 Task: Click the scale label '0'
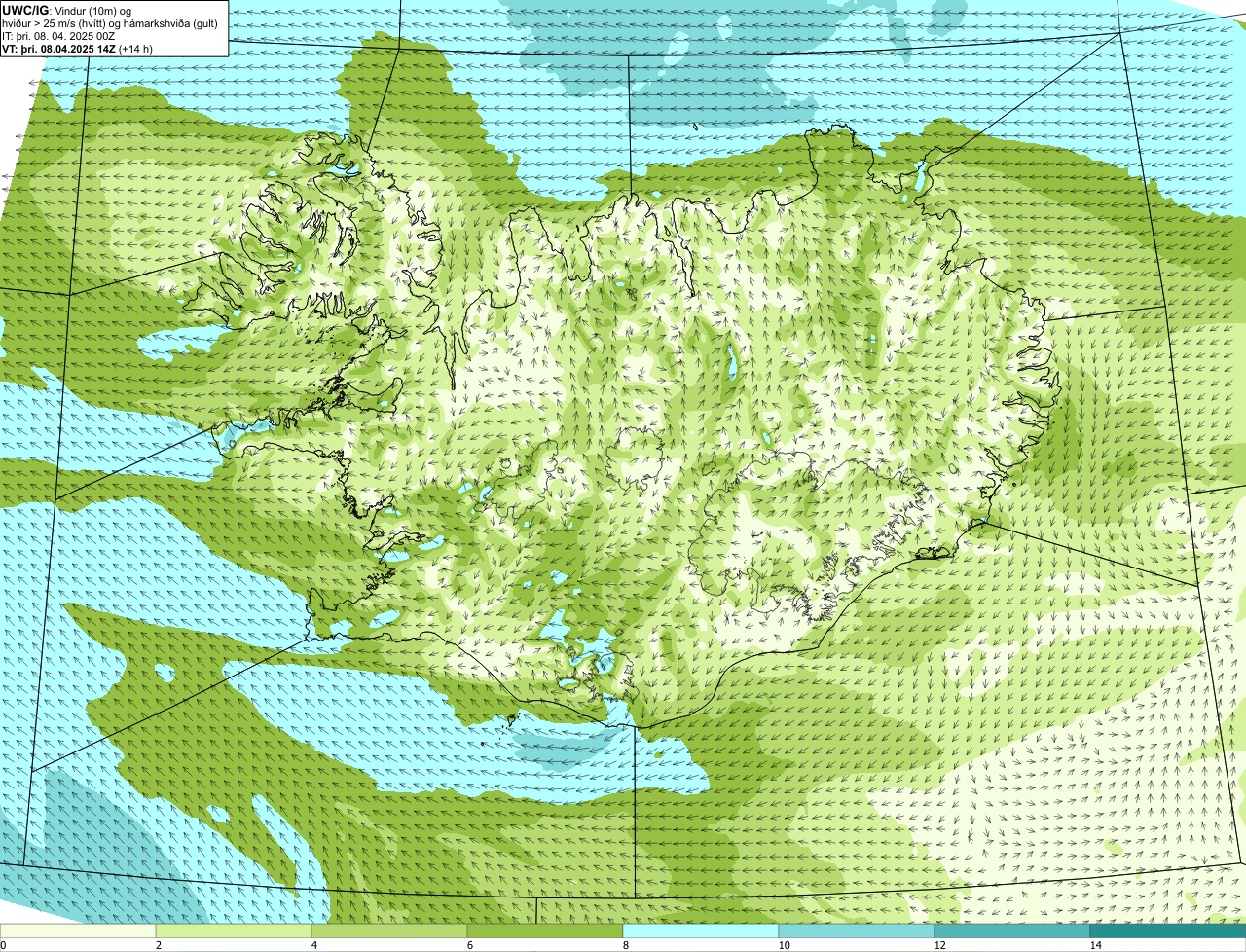(3, 945)
